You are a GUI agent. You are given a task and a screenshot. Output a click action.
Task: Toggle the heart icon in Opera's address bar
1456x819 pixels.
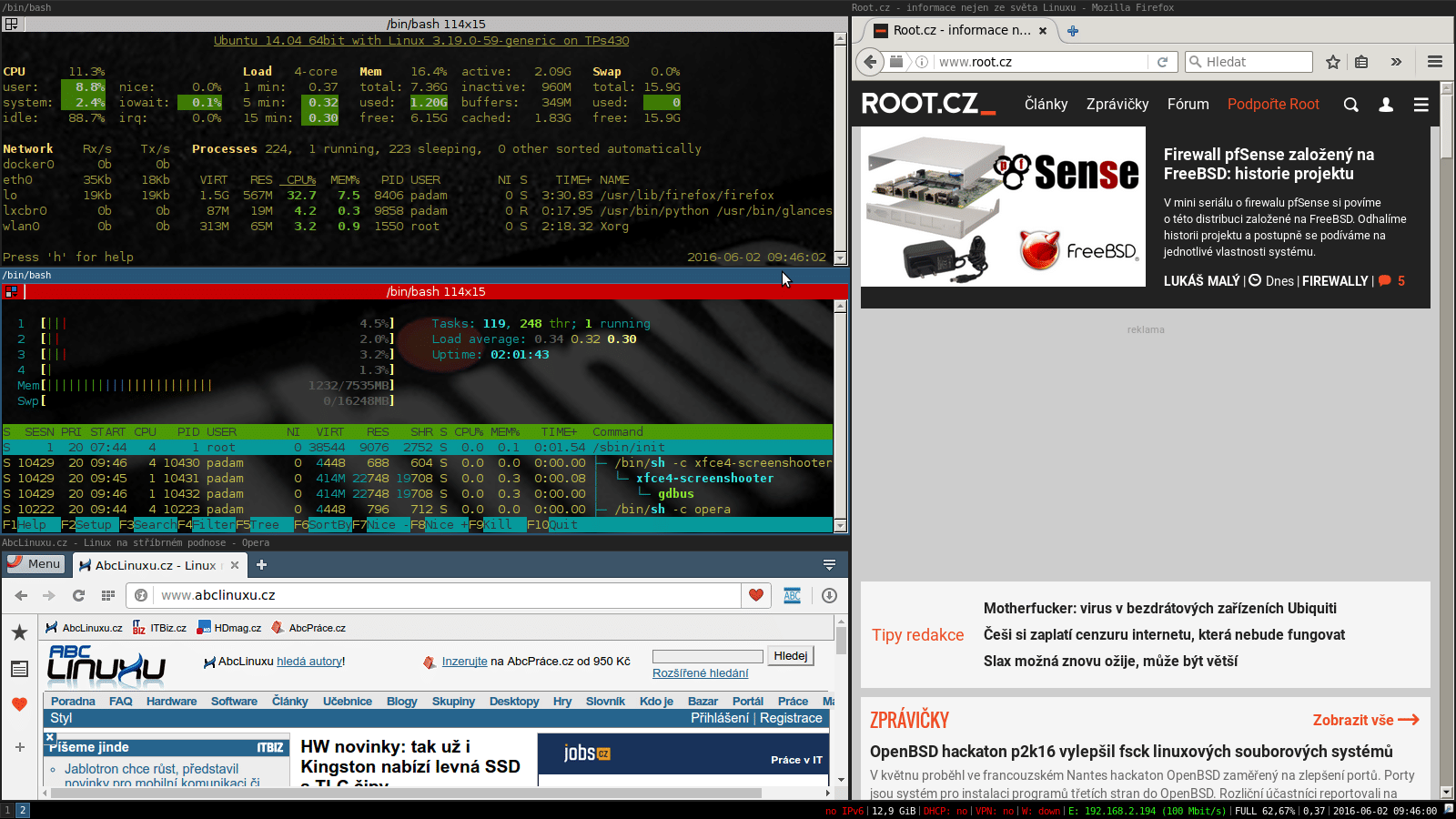[755, 595]
